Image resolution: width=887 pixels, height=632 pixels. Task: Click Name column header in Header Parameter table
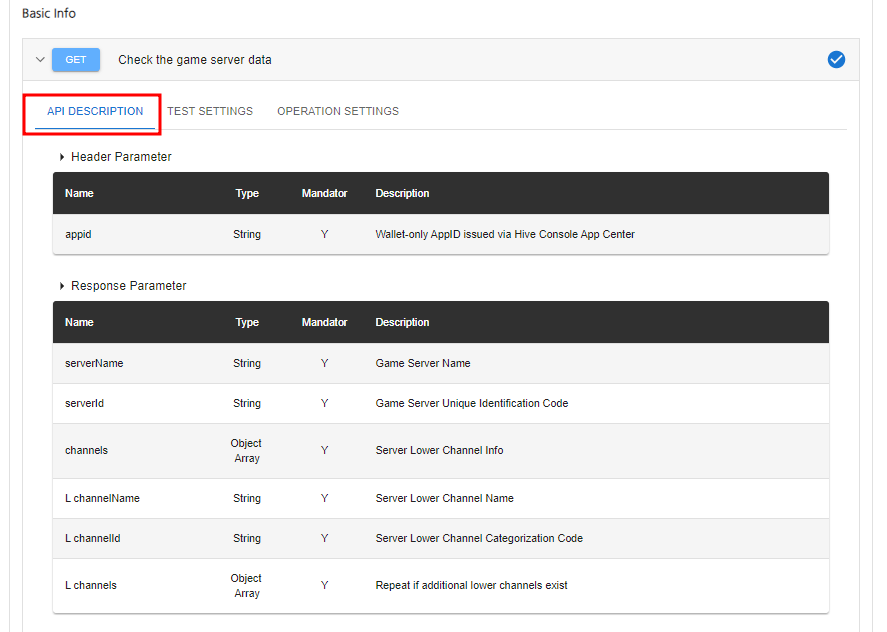click(x=79, y=194)
